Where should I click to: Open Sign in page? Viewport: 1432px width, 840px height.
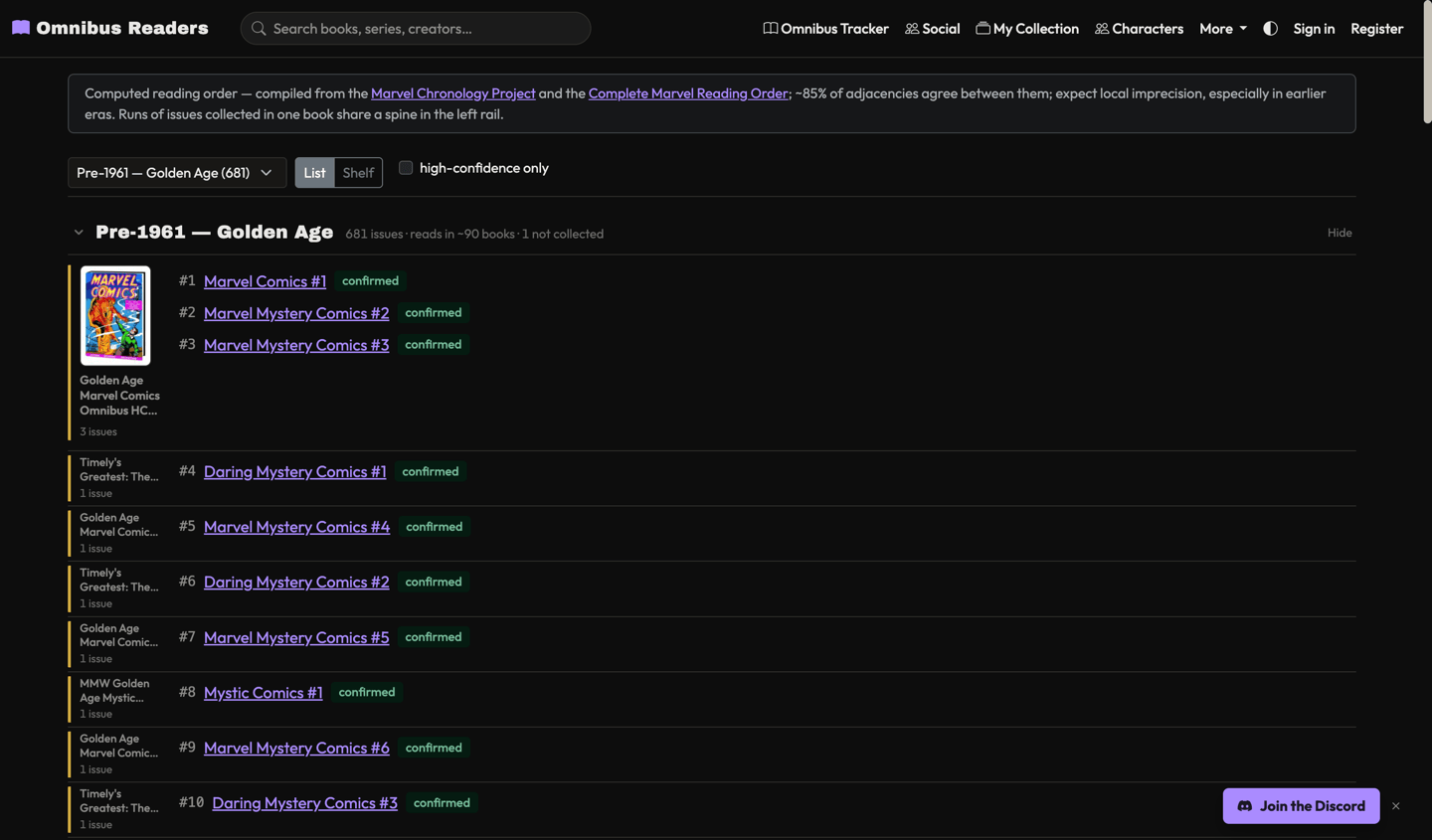pyautogui.click(x=1314, y=29)
